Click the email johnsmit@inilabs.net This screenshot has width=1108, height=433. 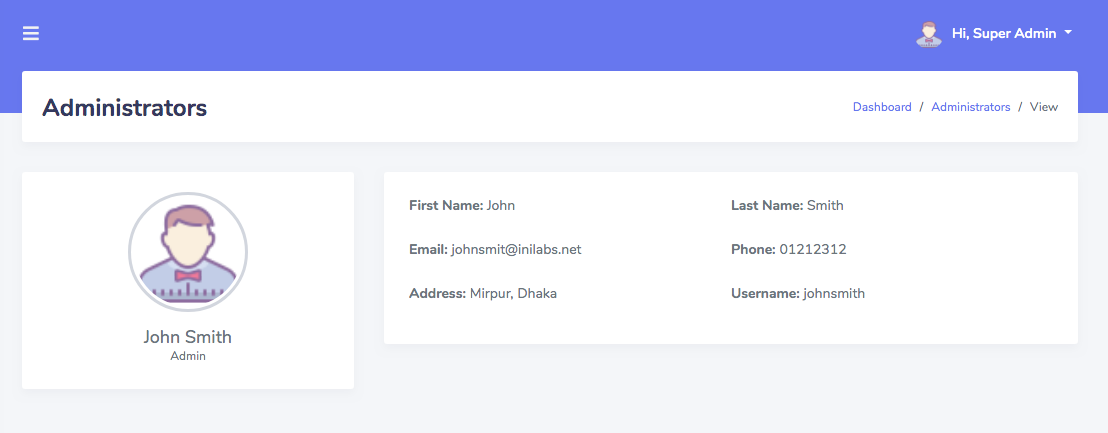[517, 249]
